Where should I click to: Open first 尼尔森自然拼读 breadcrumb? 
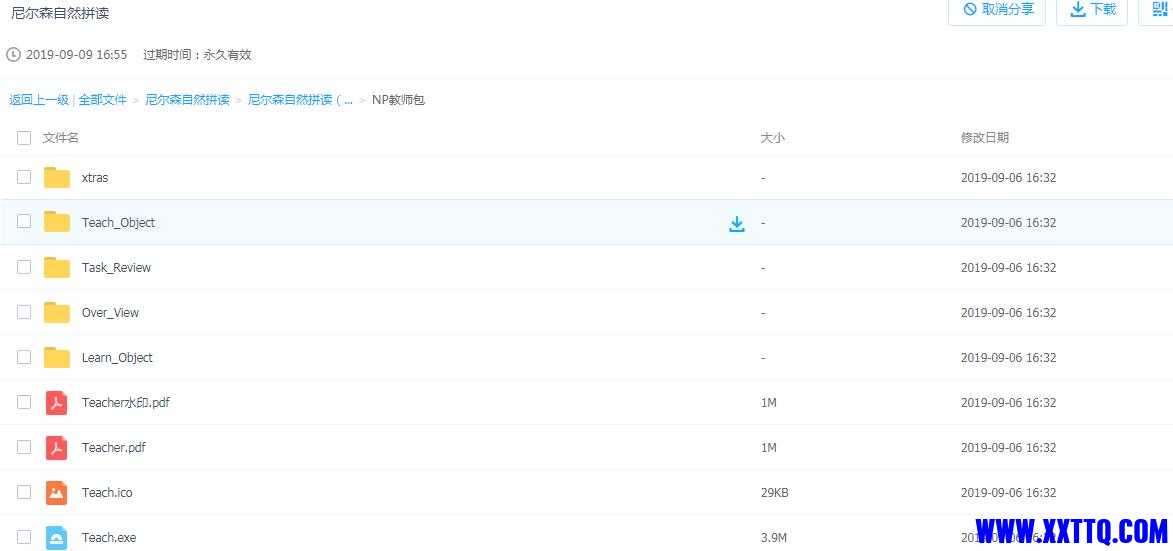187,99
